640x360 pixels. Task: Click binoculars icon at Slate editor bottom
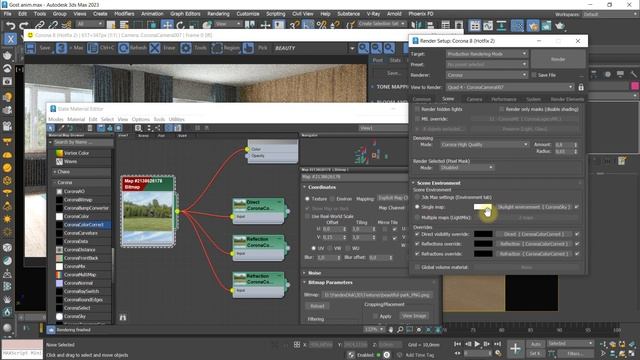pos(123,317)
